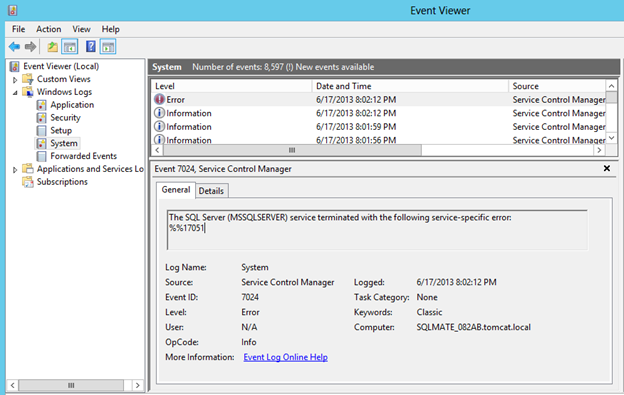
Task: Click the Custom Views folder icon
Action: tap(28, 79)
